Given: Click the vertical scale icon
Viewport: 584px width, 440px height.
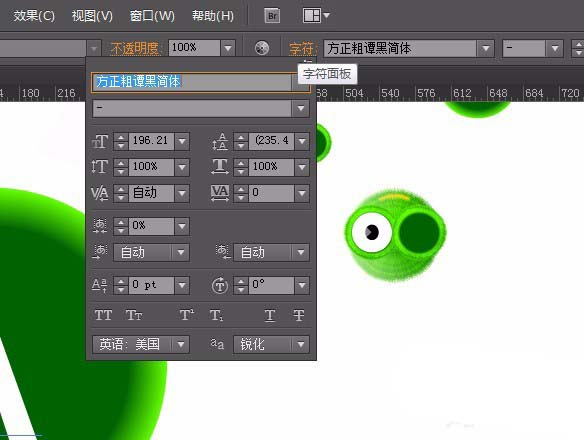Looking at the screenshot, I should [100, 167].
